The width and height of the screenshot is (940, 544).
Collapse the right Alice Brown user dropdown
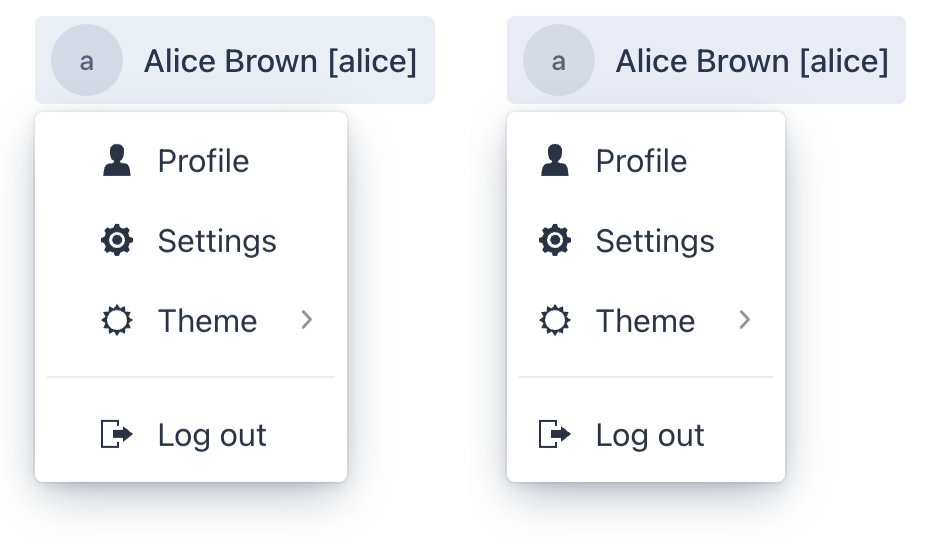752,61
